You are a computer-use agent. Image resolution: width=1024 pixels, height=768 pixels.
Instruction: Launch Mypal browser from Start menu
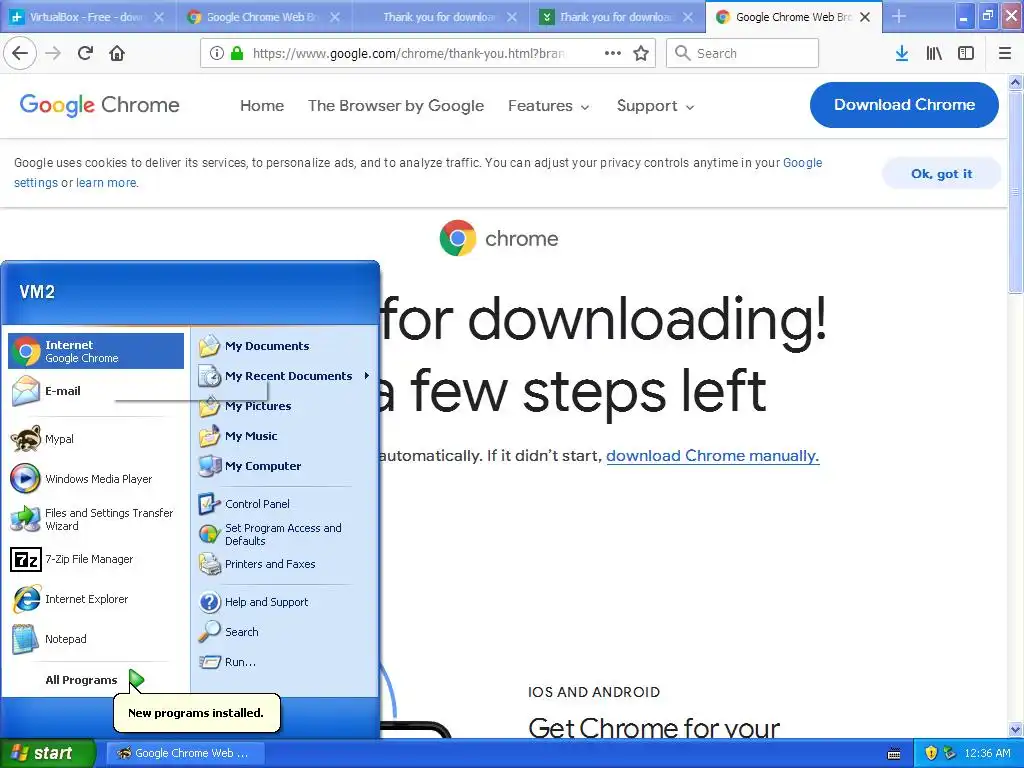coord(96,439)
